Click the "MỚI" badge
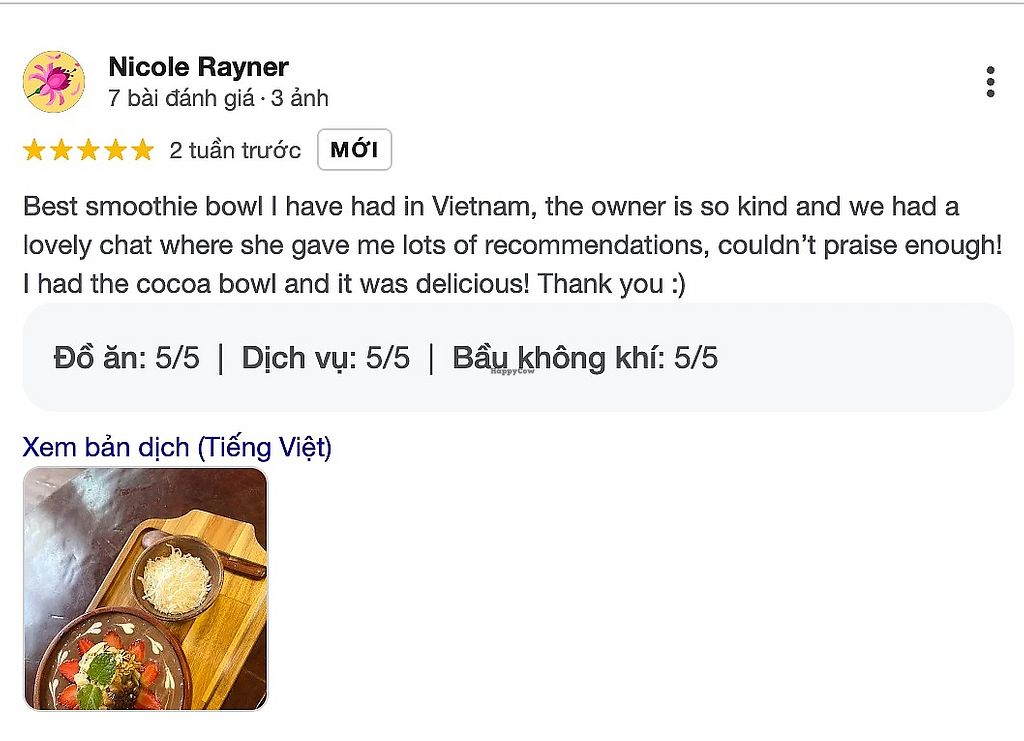The height and width of the screenshot is (741, 1024). coord(354,151)
